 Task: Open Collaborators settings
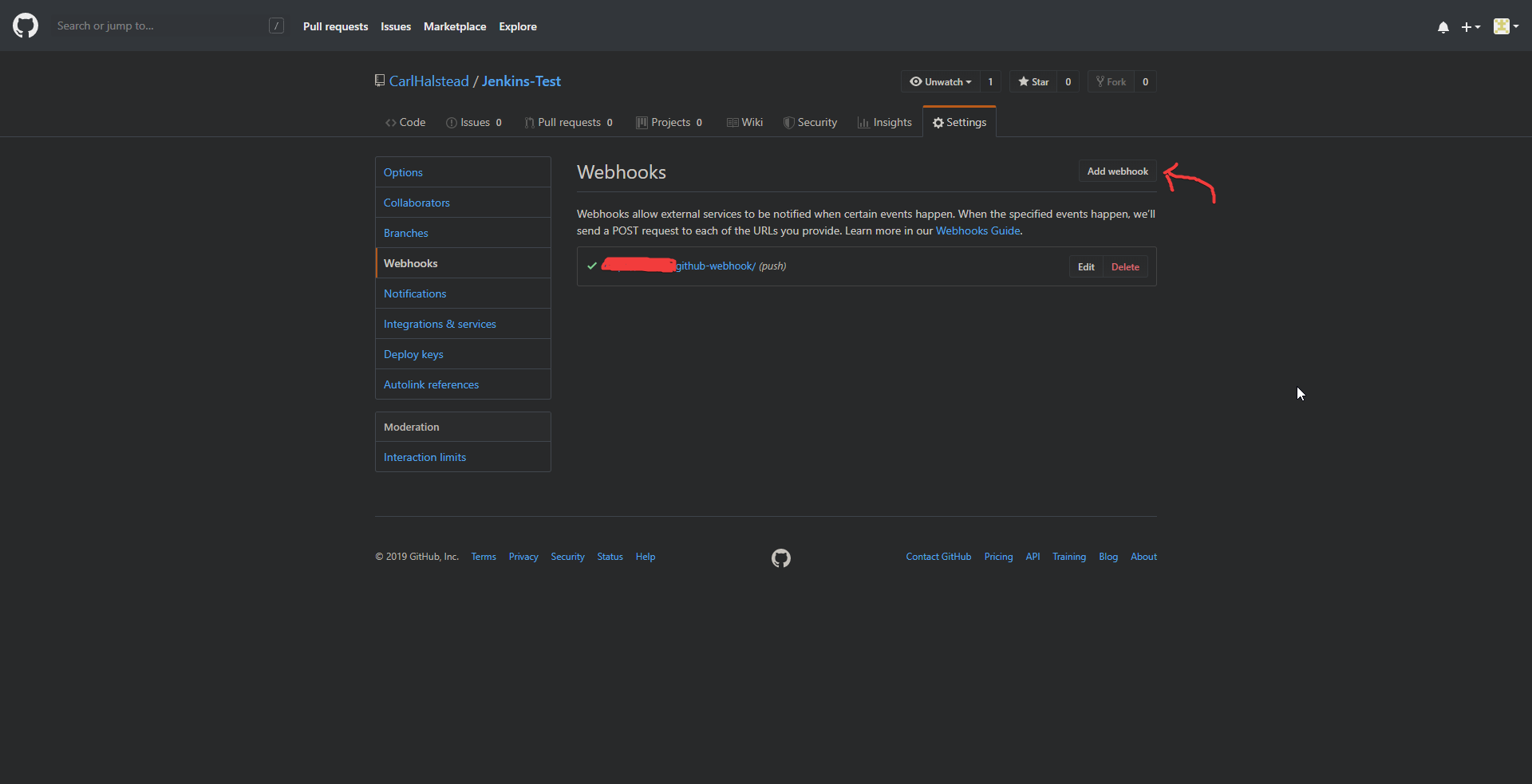coord(463,203)
